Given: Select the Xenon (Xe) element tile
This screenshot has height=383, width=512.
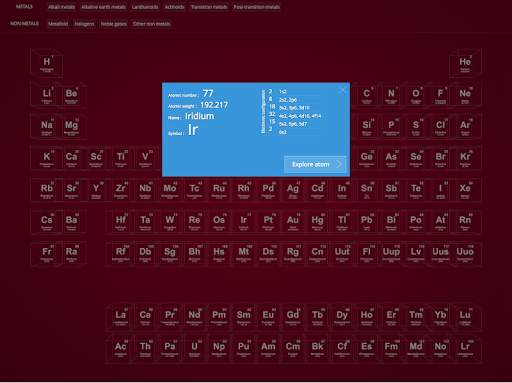Looking at the screenshot, I should pos(465,190).
